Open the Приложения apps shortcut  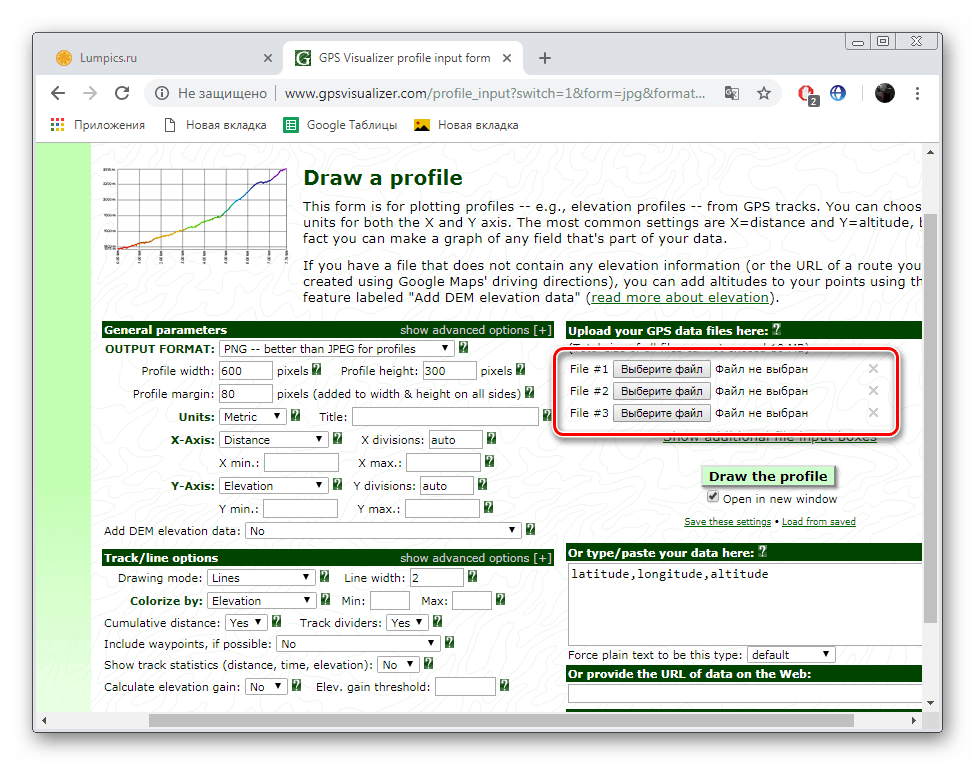(98, 125)
